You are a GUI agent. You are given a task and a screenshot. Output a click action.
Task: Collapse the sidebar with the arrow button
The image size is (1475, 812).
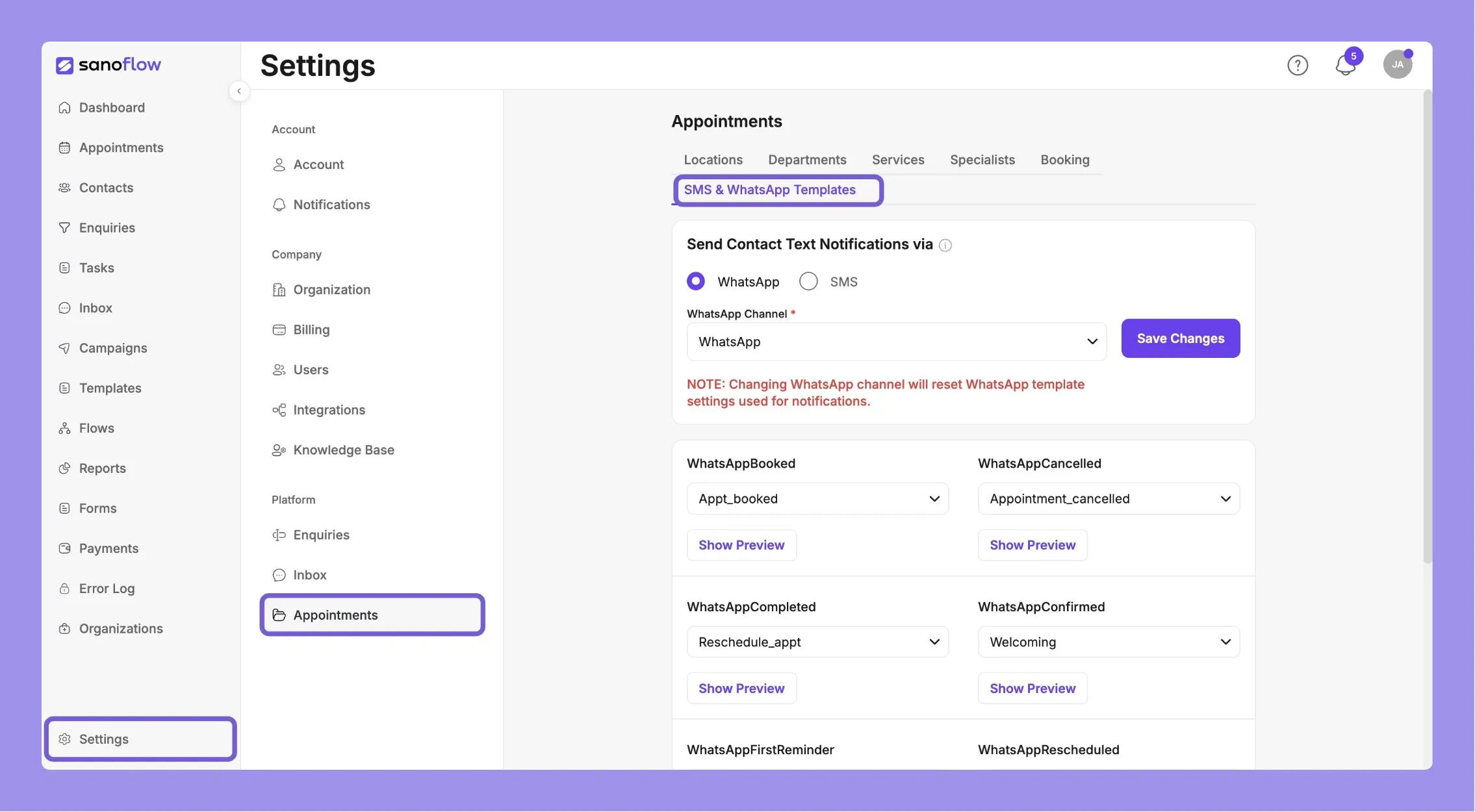click(239, 91)
